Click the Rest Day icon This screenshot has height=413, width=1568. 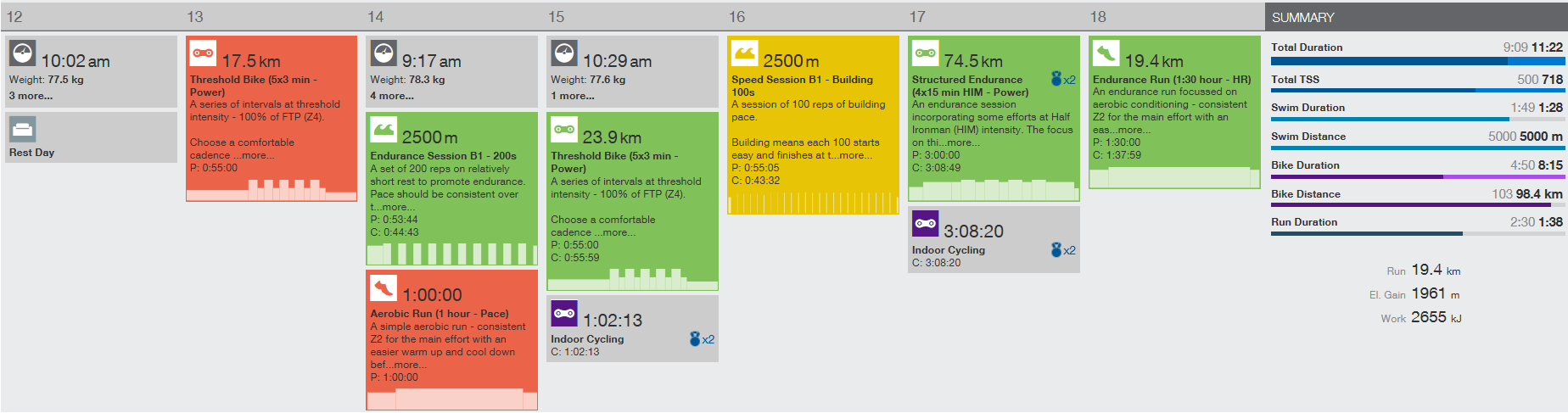click(x=22, y=129)
